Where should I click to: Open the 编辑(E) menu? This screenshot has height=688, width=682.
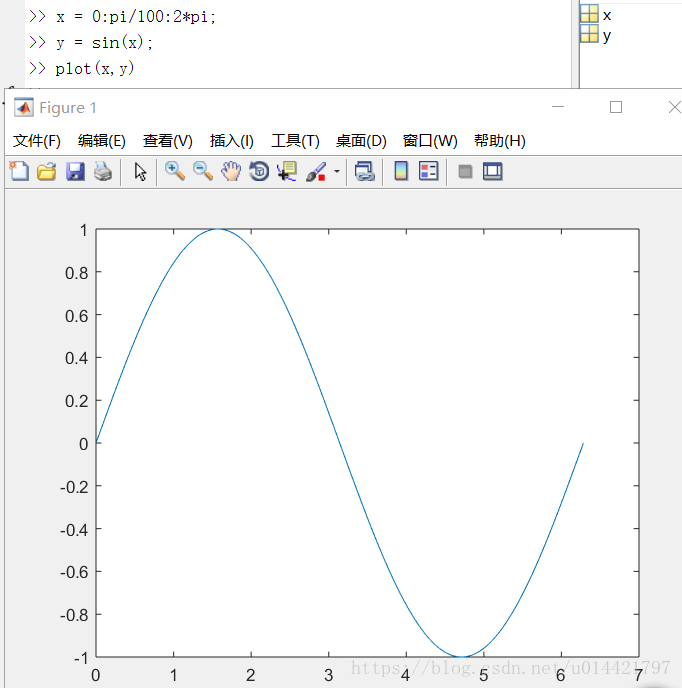coord(101,141)
